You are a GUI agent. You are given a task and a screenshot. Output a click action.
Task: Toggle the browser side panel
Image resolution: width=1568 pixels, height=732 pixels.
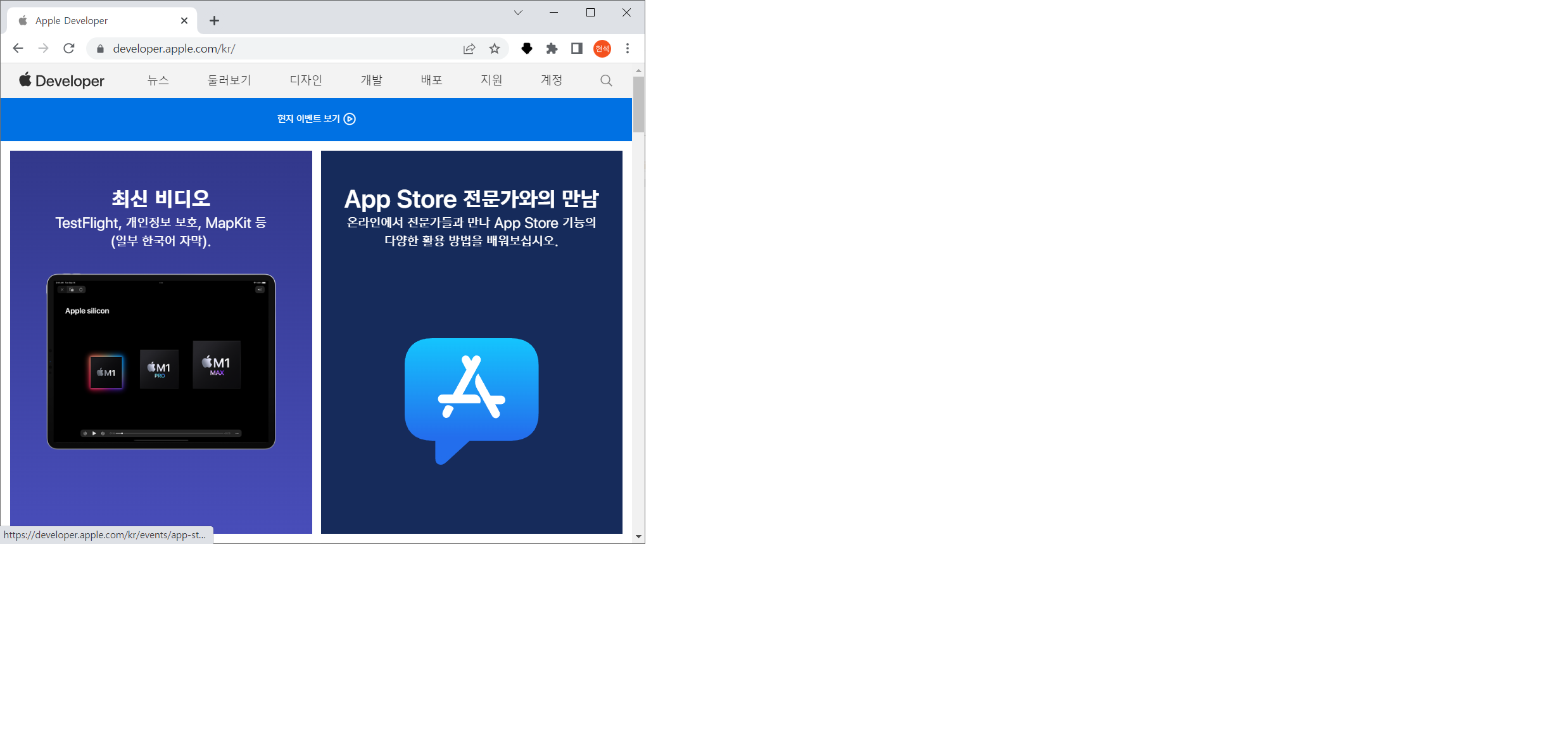[x=576, y=49]
